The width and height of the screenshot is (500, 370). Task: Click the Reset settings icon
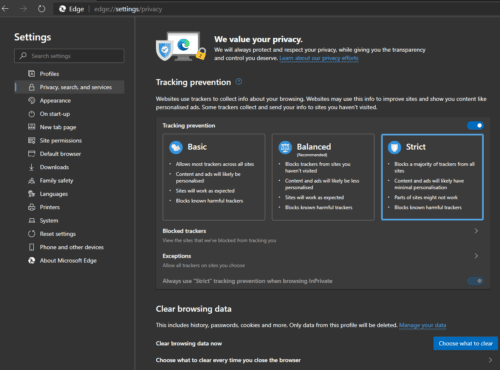(x=31, y=234)
